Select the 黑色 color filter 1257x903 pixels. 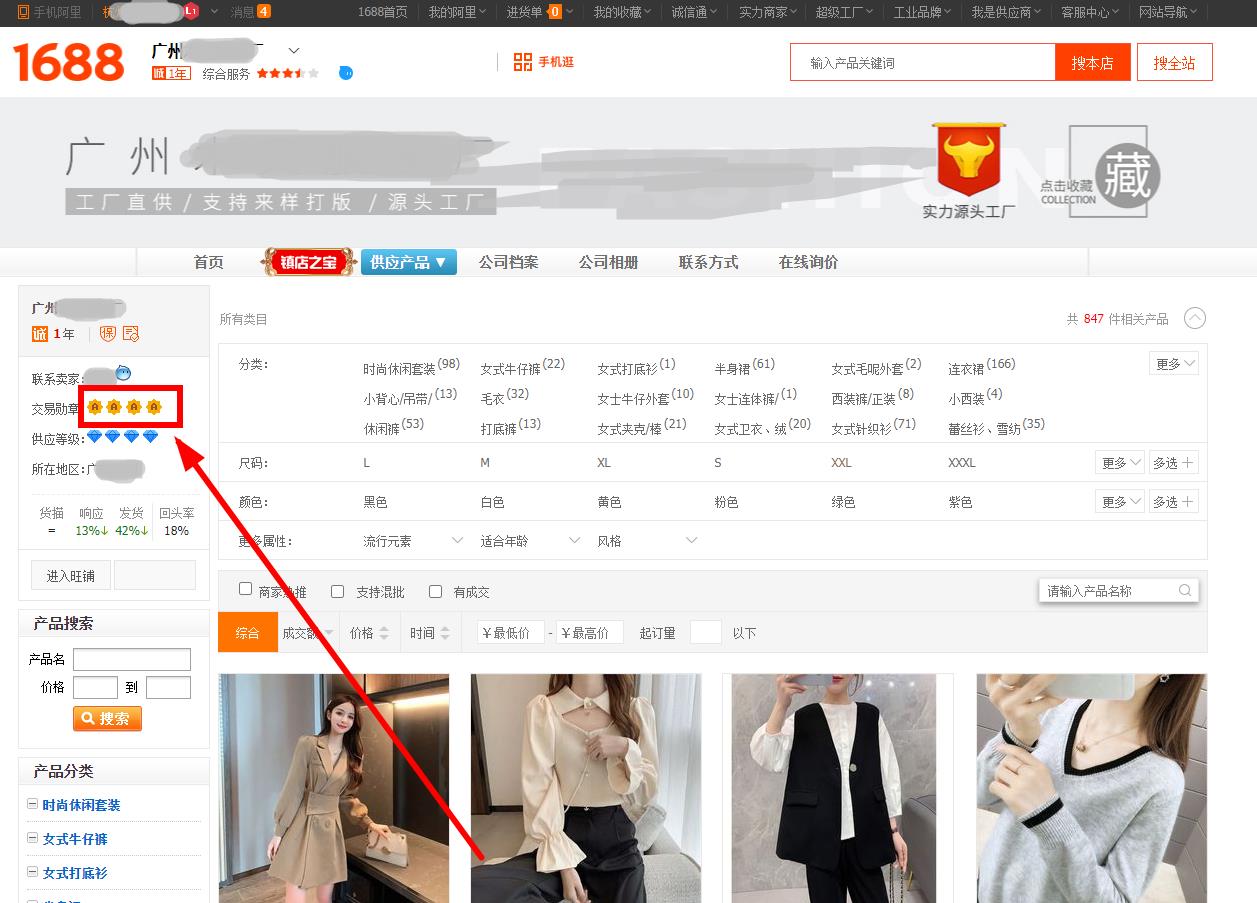point(375,502)
